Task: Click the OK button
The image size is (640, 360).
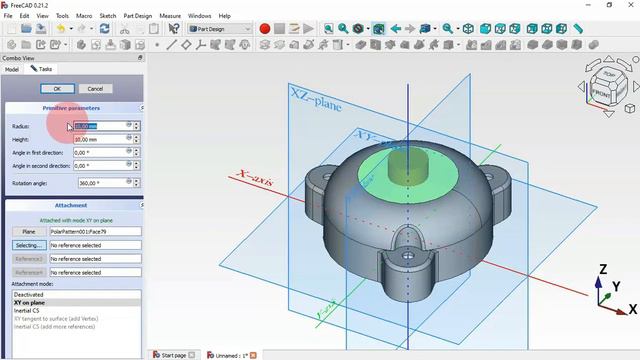Action: click(x=57, y=89)
